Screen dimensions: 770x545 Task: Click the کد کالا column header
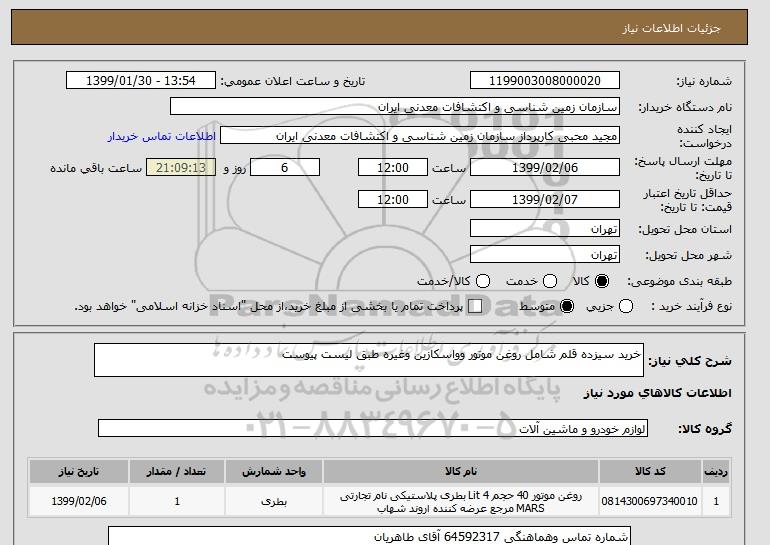pos(650,471)
